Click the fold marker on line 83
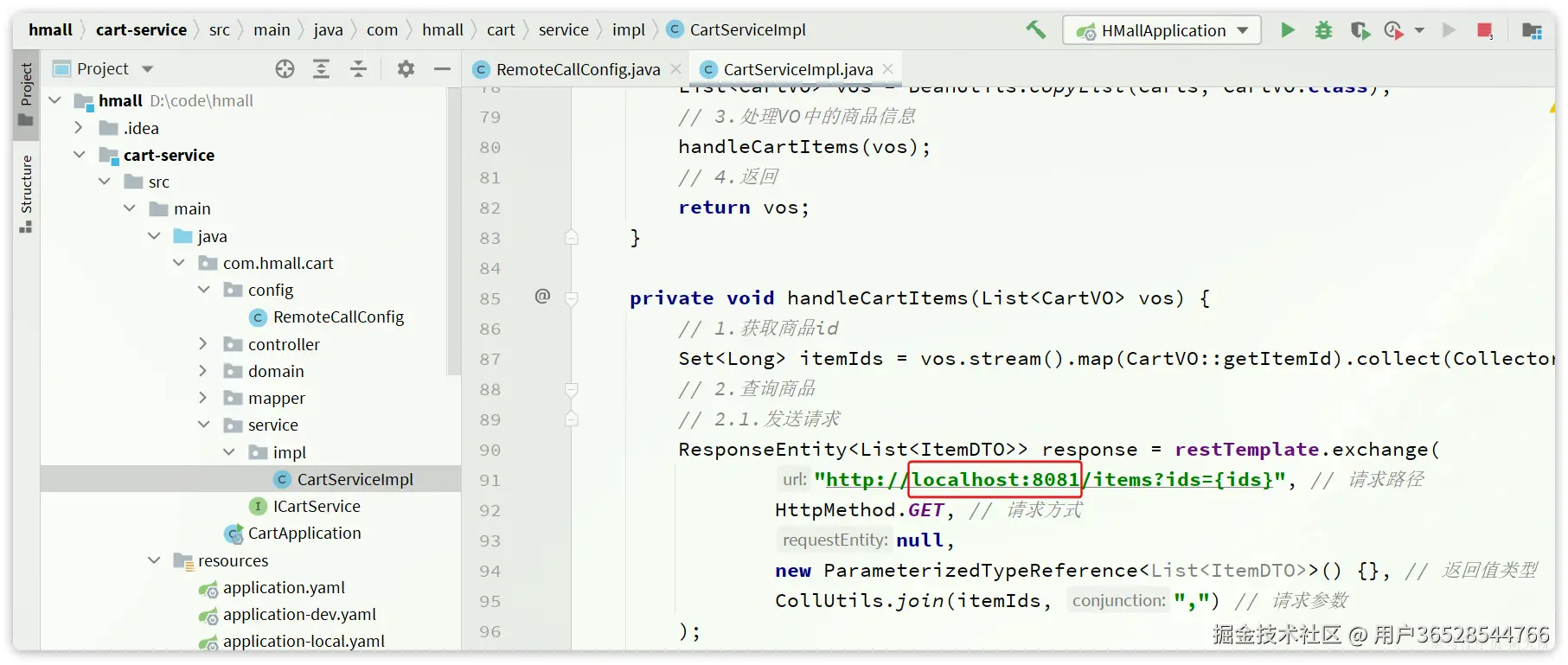Image resolution: width=1568 pixels, height=665 pixels. 572,237
